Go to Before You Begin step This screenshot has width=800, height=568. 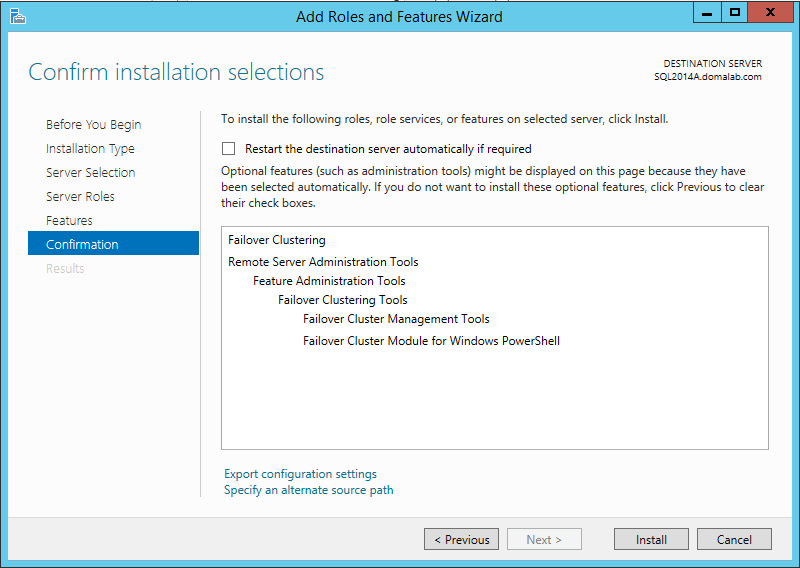[93, 125]
